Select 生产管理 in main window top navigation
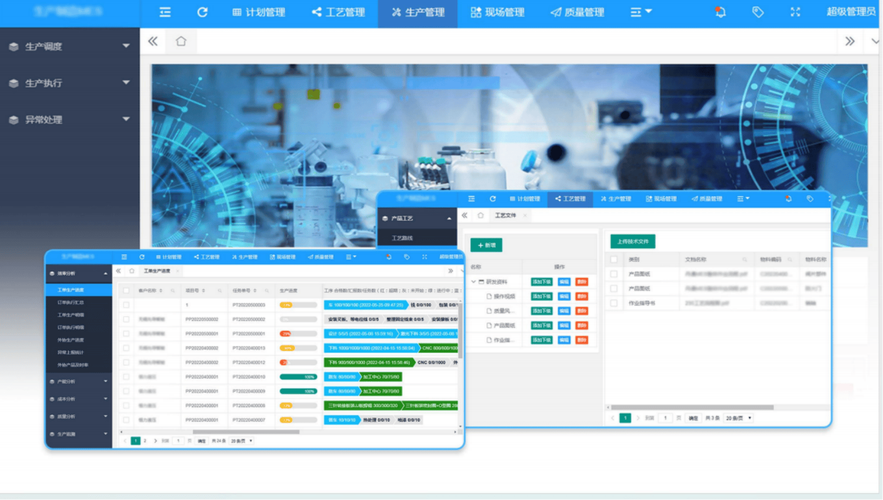Viewport: 883px width, 500px height. 418,12
